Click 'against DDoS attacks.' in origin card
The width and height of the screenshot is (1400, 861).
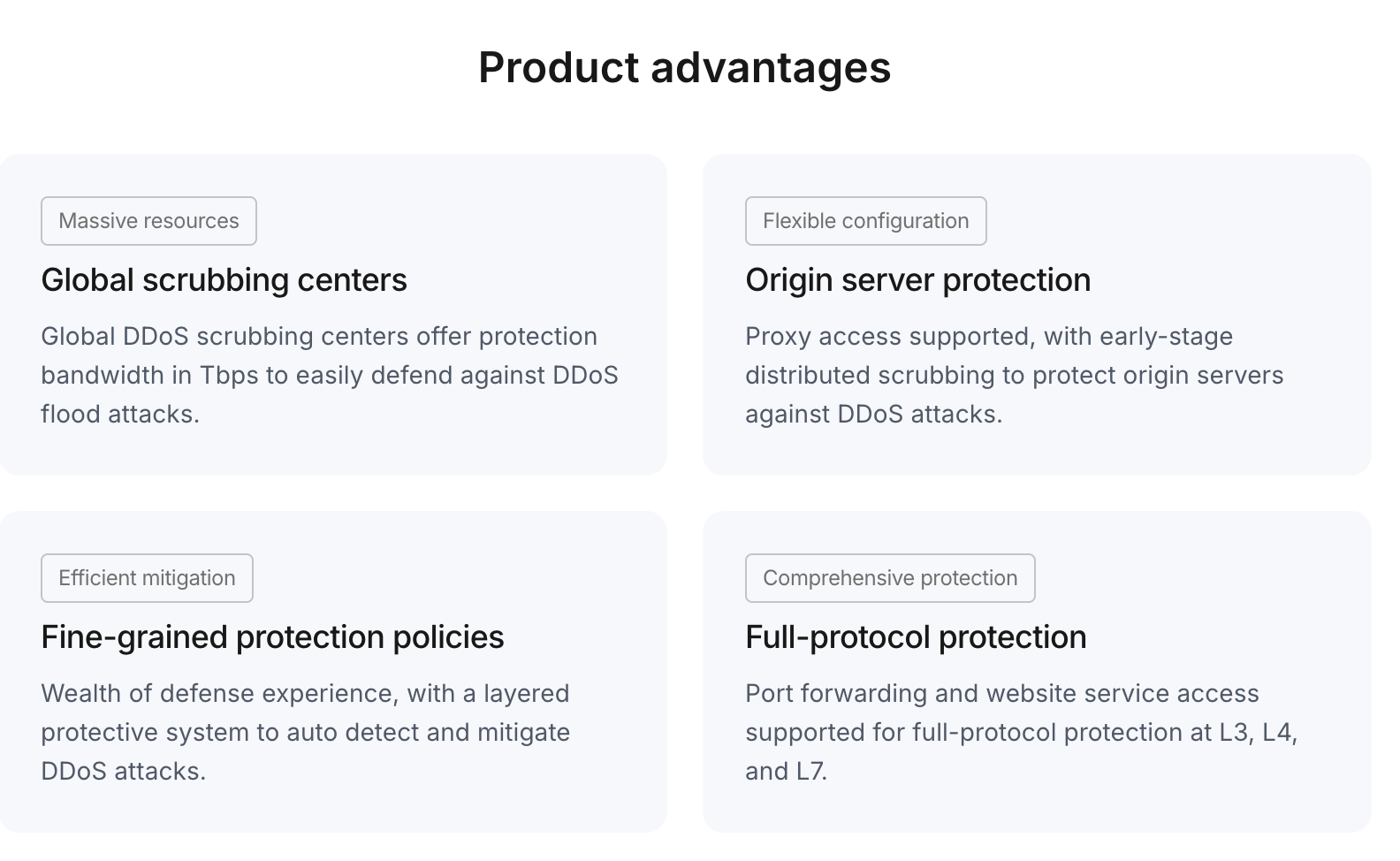point(874,414)
